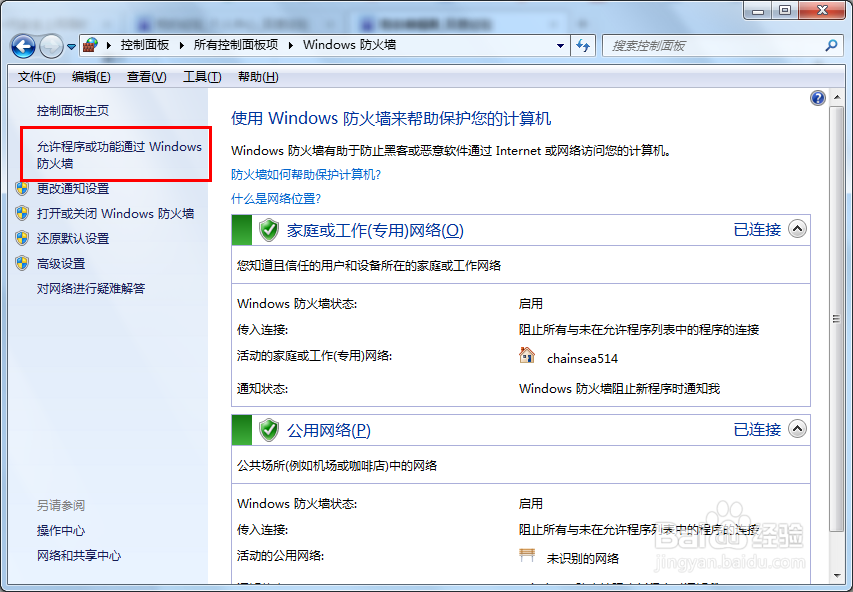Expand the dropdown arrow after 所有控制面板项 breadcrumb
This screenshot has width=853, height=592.
point(291,45)
